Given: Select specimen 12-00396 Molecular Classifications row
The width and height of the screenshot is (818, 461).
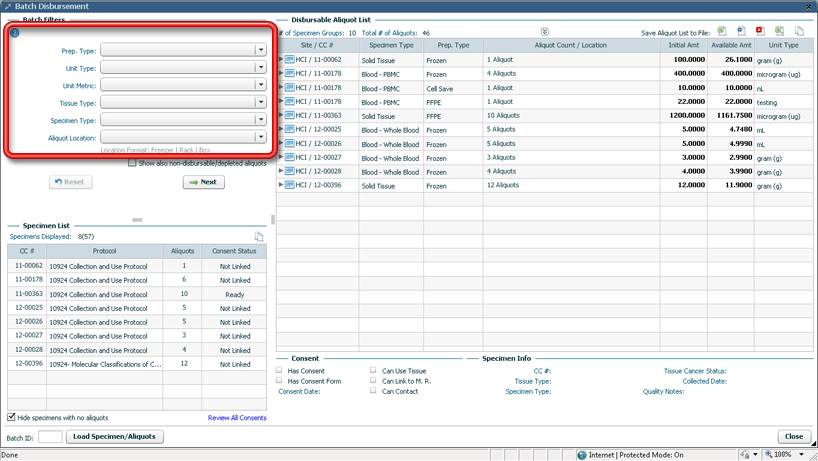Looking at the screenshot, I should click(137, 364).
